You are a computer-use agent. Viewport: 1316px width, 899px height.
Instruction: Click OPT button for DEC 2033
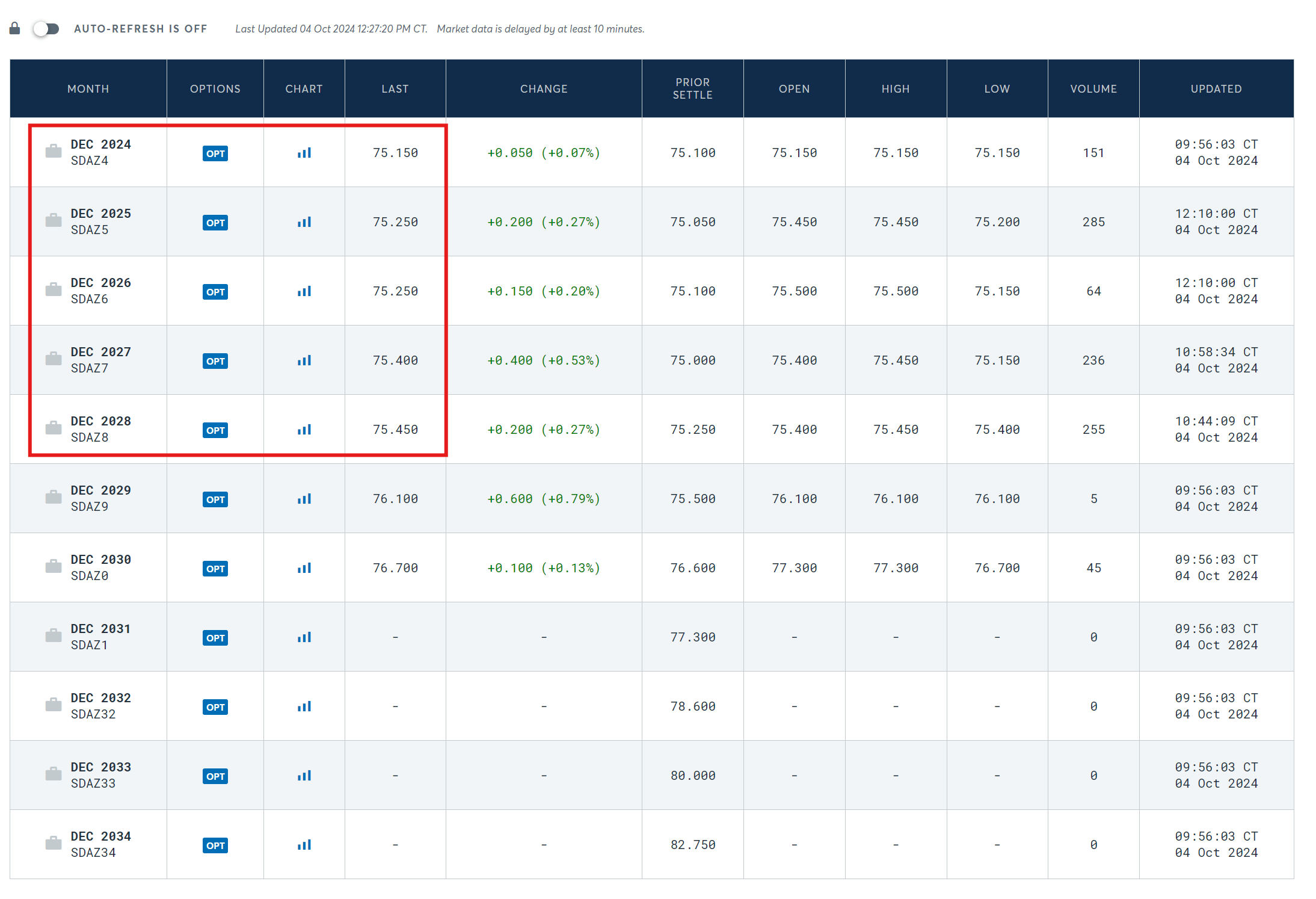[215, 776]
